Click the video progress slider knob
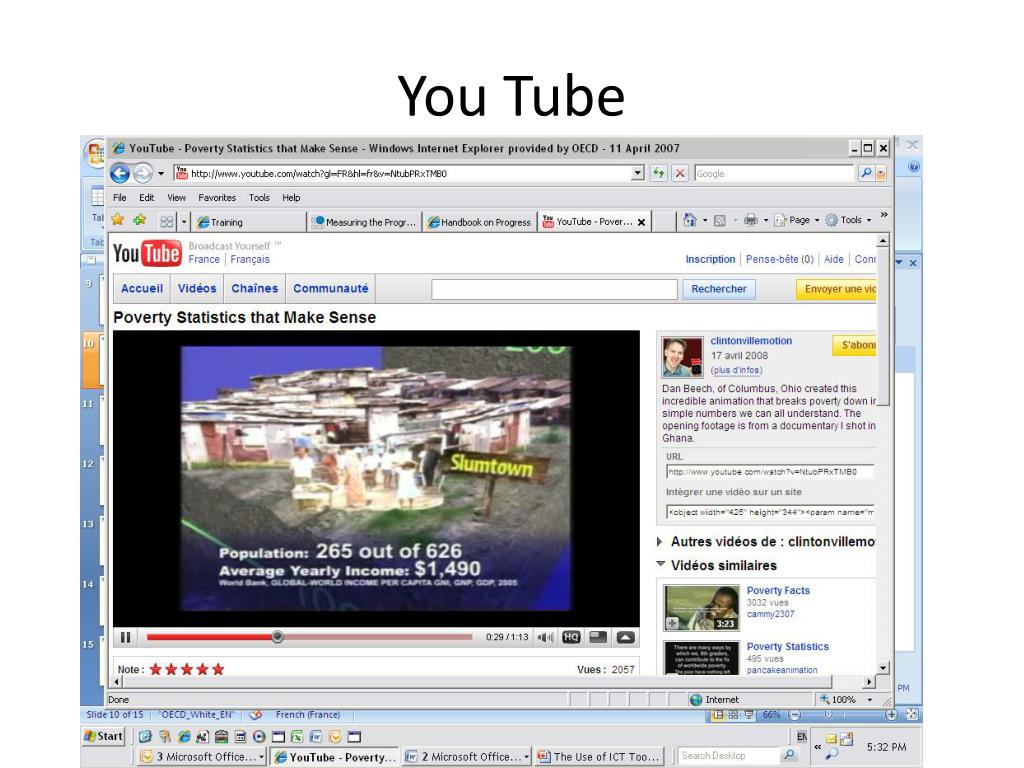This screenshot has height=768, width=1024. pos(278,637)
